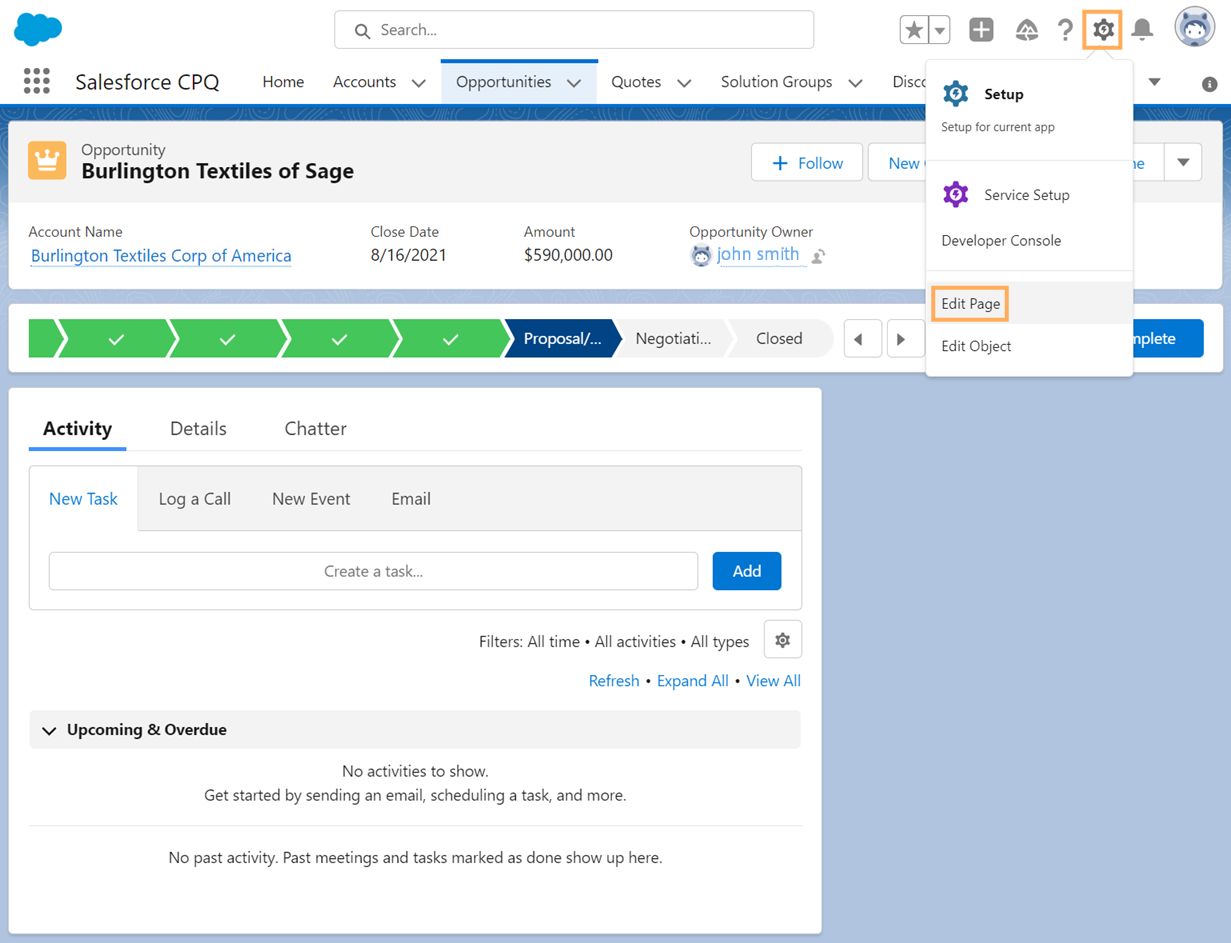Open the Help question mark icon
Screen dimensions: 1231x943
[1065, 30]
